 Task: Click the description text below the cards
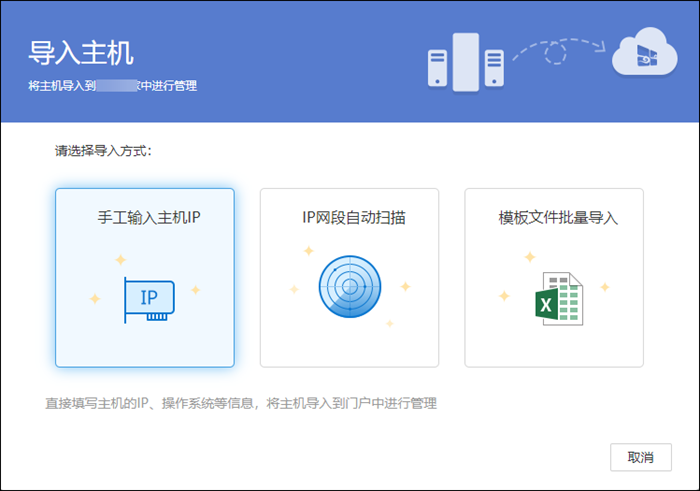pos(240,404)
